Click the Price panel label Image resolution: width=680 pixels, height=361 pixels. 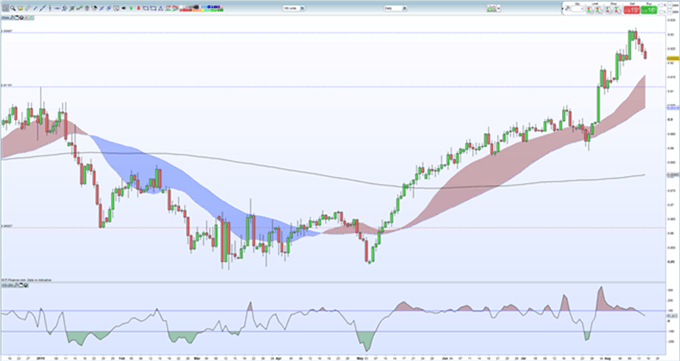pyautogui.click(x=5, y=18)
